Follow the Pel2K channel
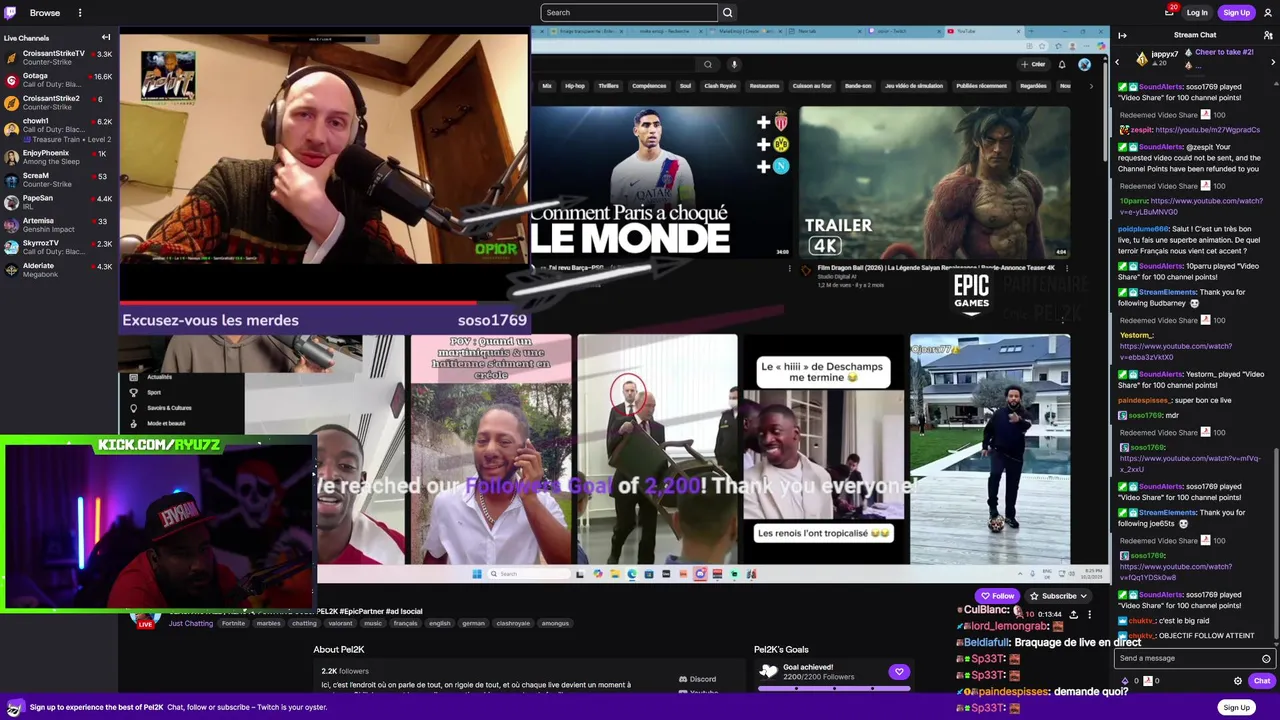The width and height of the screenshot is (1280, 720). coord(997,596)
